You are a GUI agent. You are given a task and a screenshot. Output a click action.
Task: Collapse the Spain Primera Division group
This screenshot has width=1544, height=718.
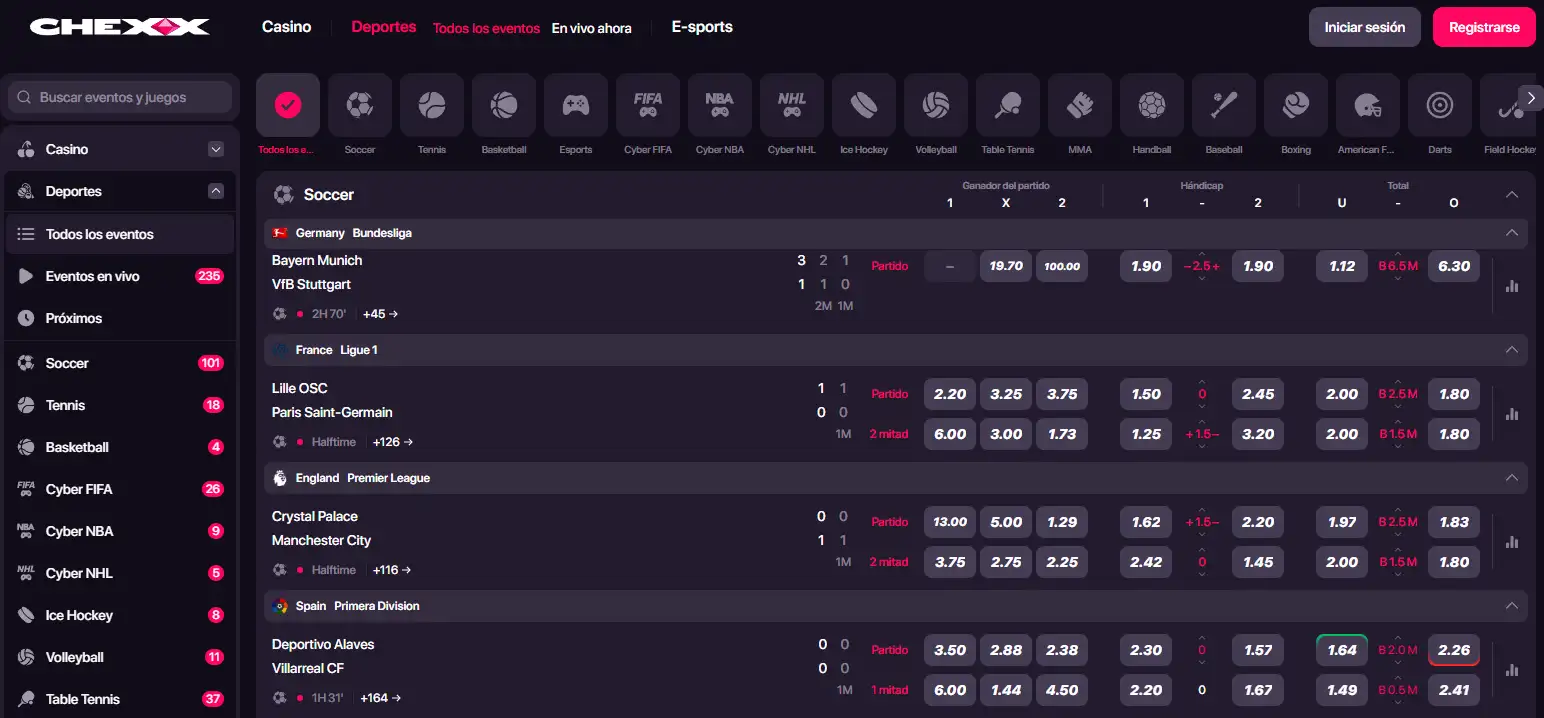pos(1511,606)
